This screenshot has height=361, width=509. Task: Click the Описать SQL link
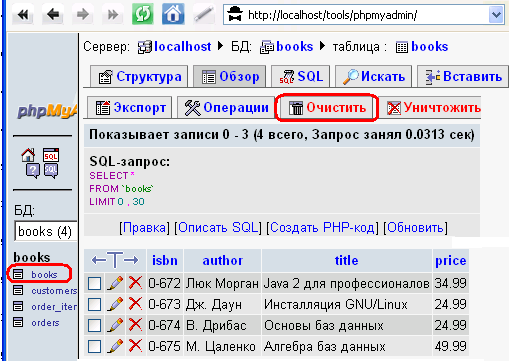(x=218, y=228)
